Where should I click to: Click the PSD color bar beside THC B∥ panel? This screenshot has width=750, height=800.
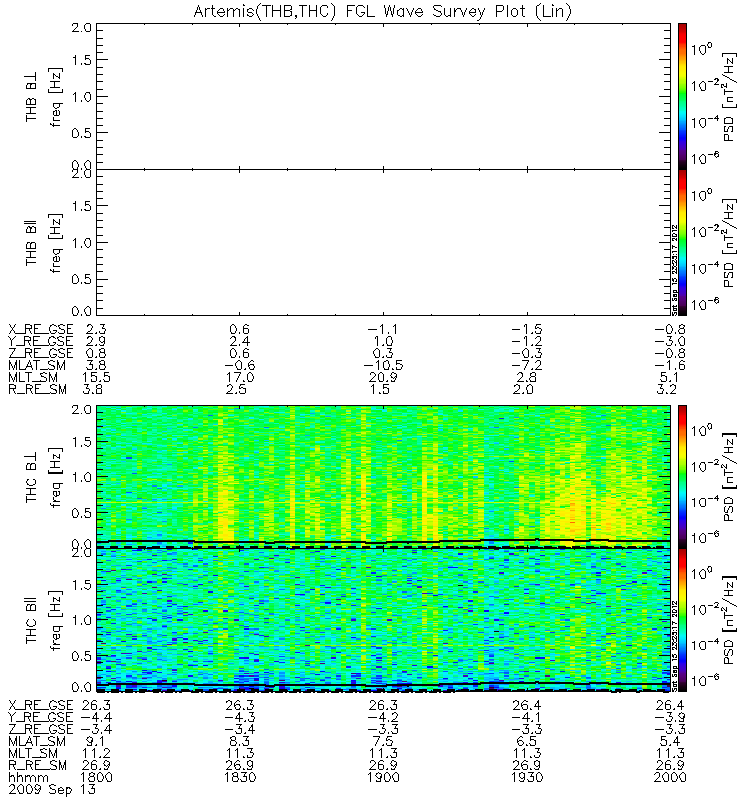(x=682, y=620)
